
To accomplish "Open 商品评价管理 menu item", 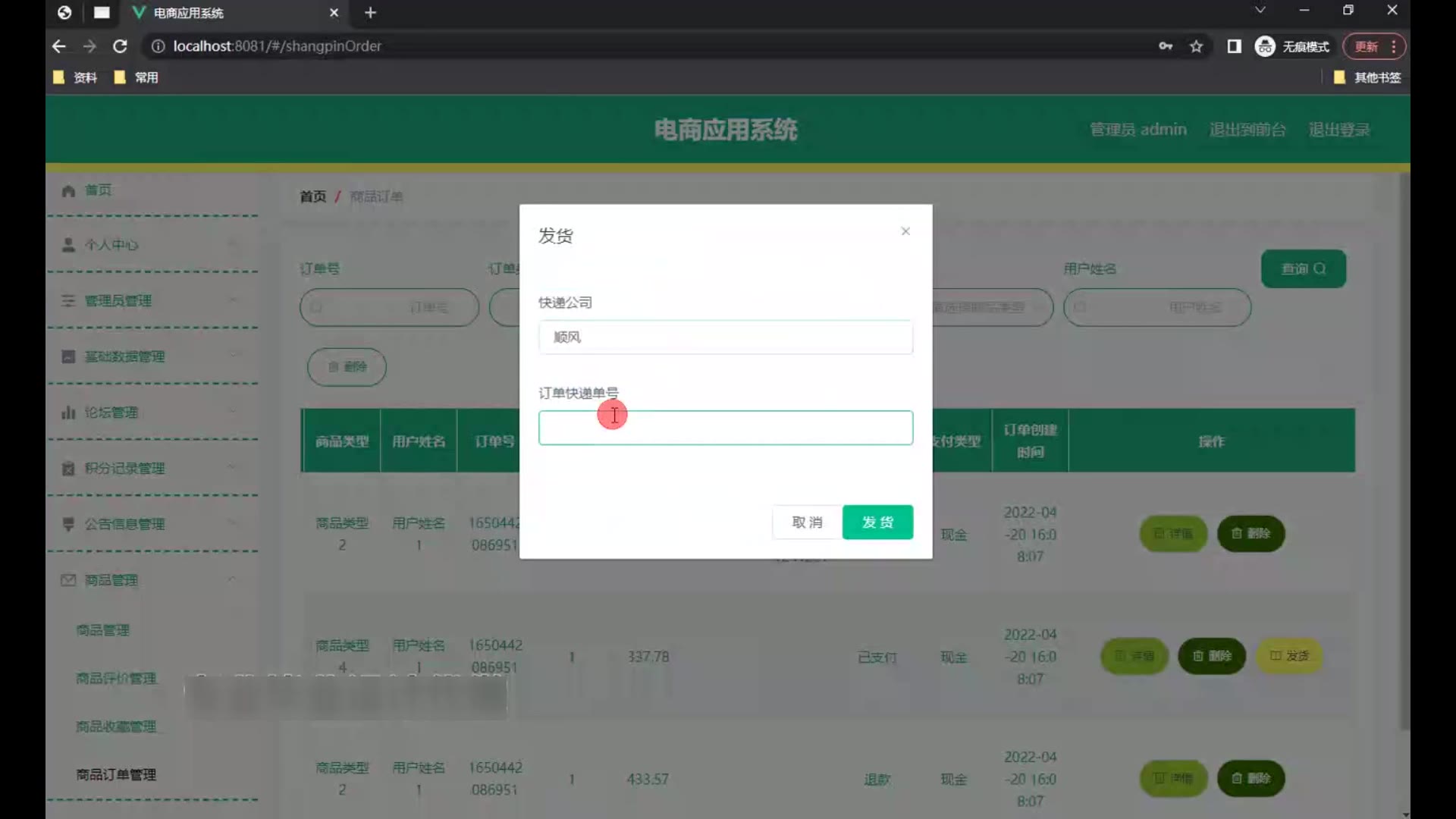I will [116, 678].
